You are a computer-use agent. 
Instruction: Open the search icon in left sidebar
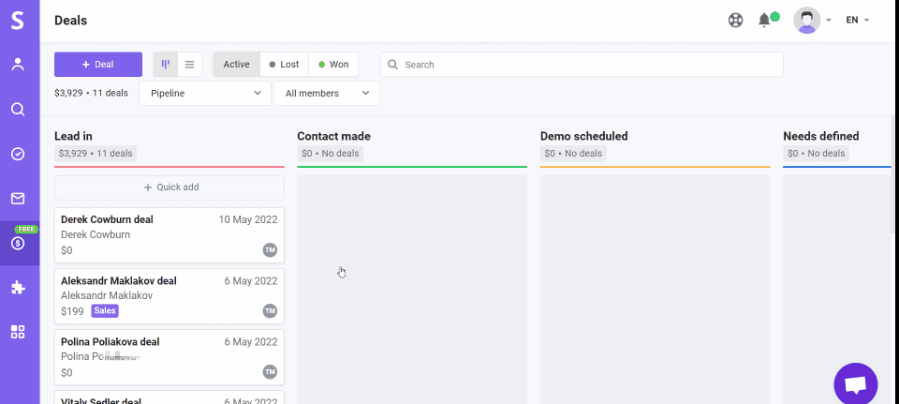tap(18, 109)
